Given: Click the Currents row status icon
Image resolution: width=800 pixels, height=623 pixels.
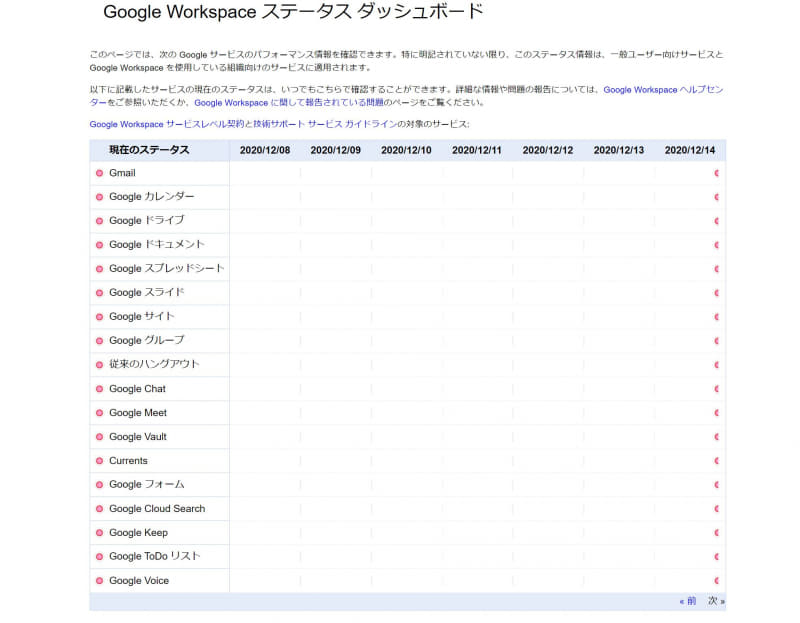Looking at the screenshot, I should pyautogui.click(x=99, y=461).
